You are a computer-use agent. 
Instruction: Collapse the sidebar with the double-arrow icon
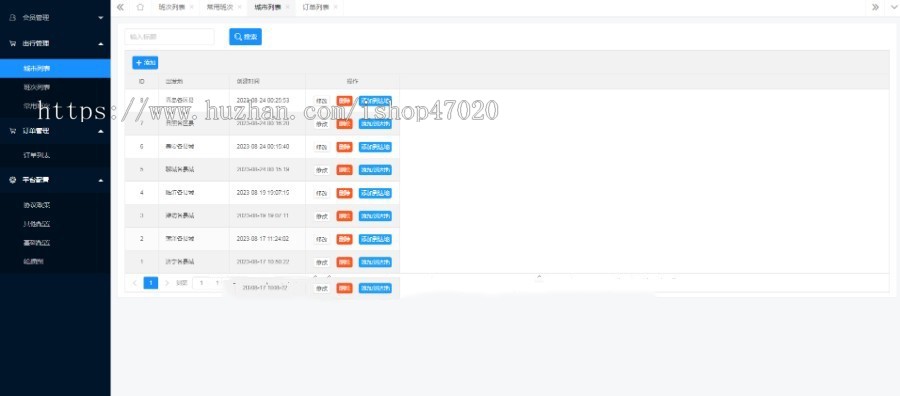pyautogui.click(x=120, y=7)
